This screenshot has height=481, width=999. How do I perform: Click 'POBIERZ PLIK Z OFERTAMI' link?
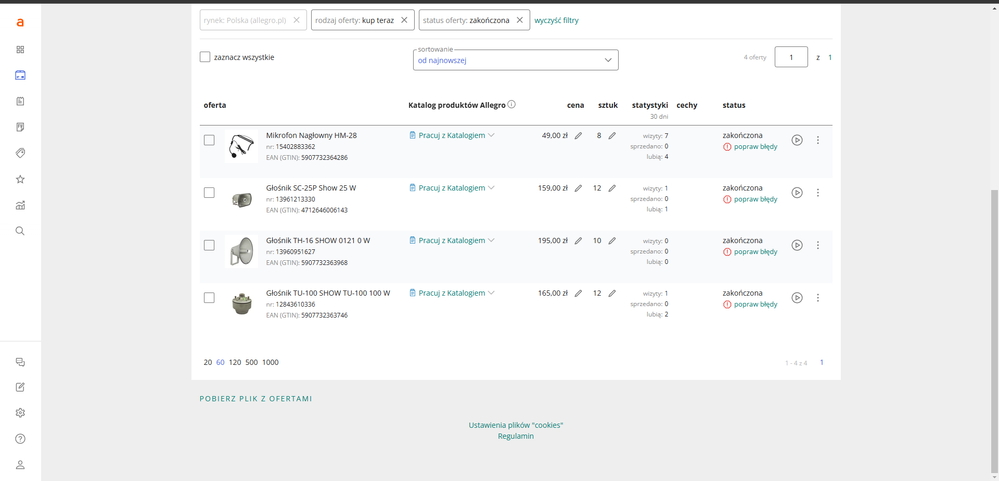tap(256, 399)
